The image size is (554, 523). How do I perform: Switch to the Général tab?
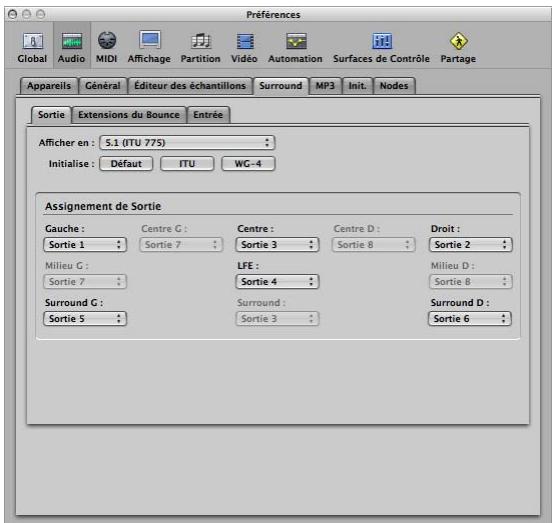[103, 86]
